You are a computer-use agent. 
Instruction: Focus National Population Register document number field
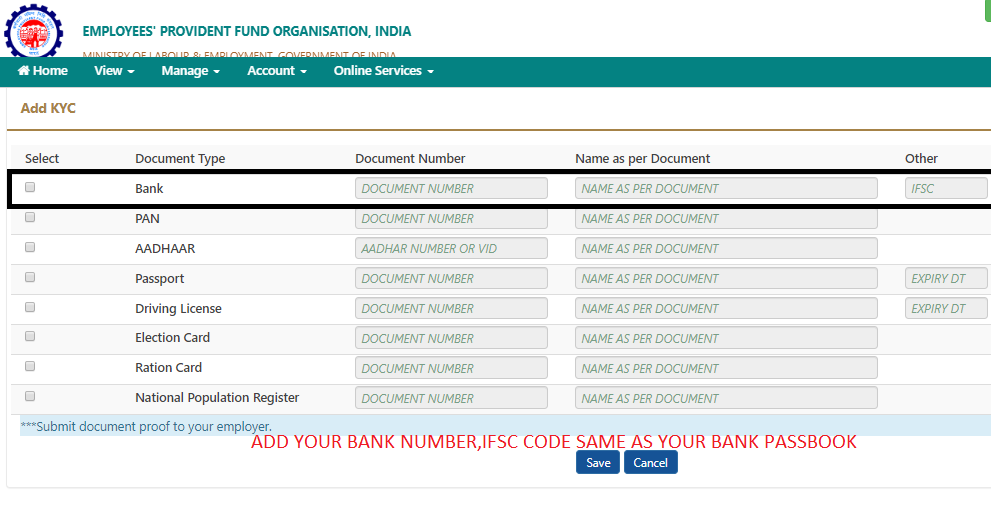(x=451, y=398)
